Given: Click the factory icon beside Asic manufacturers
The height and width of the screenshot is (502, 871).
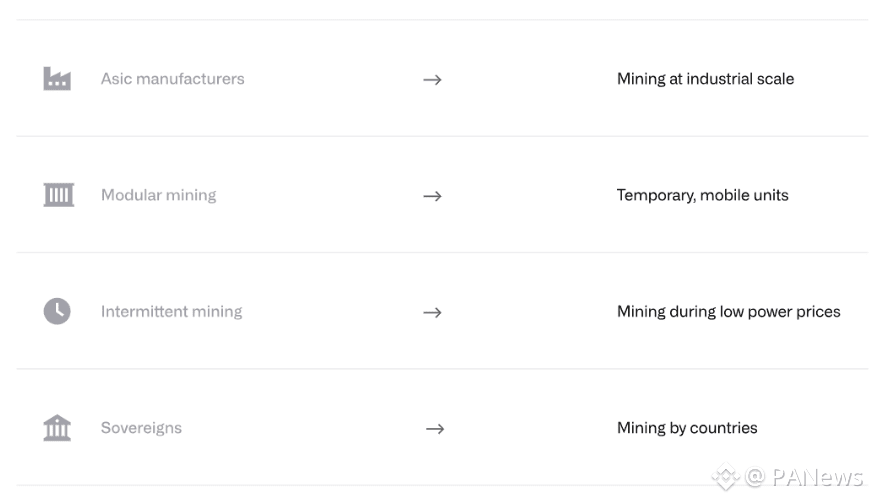Looking at the screenshot, I should pos(57,78).
